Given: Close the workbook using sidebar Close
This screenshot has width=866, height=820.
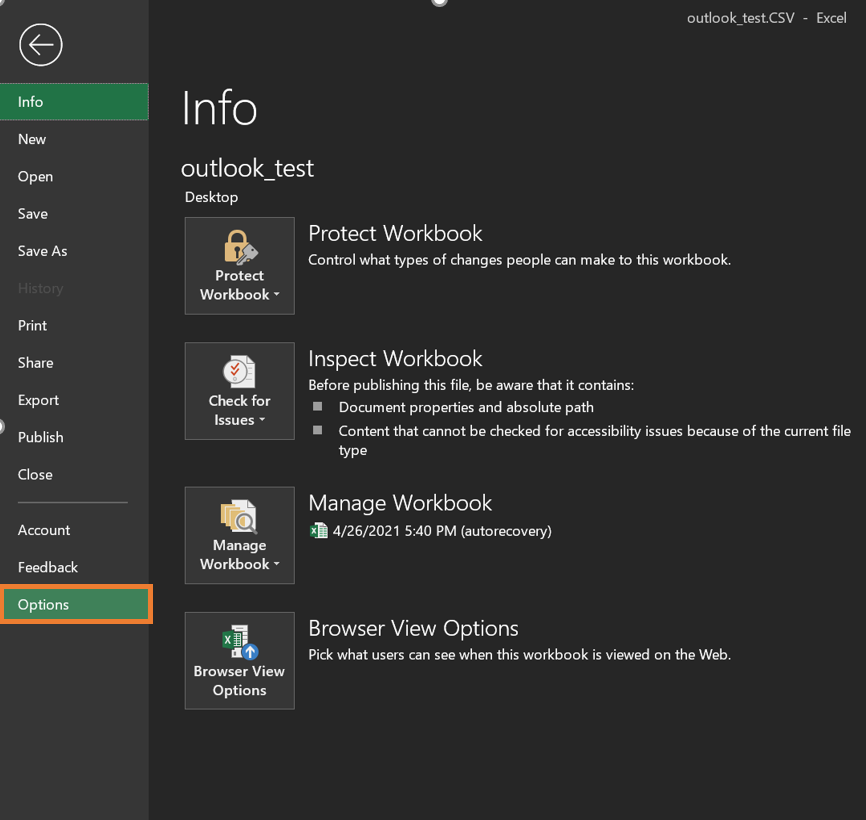Looking at the screenshot, I should [35, 474].
